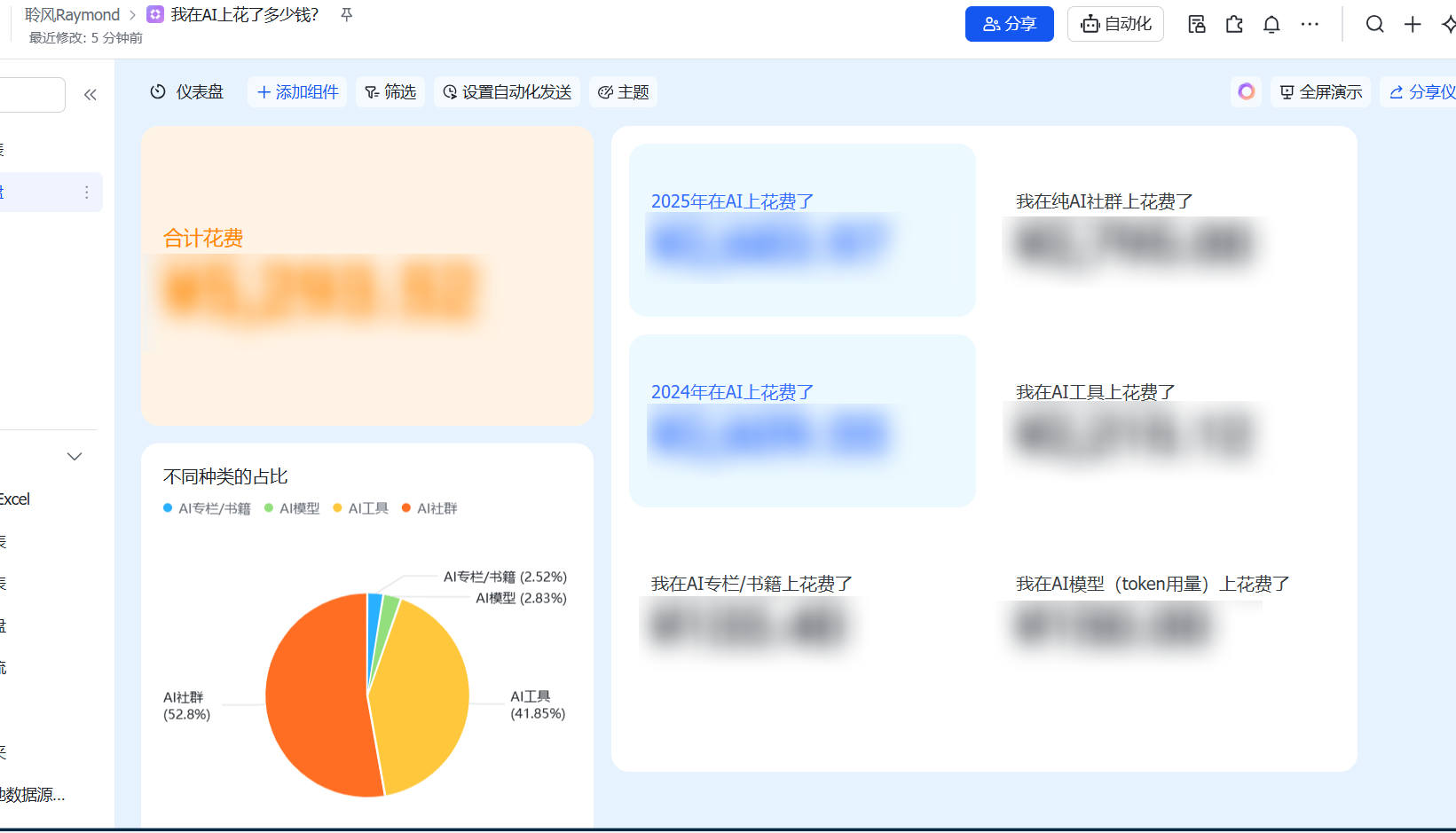The width and height of the screenshot is (1456, 833).
Task: Toggle AI工具 legend item visibility
Action: 360,508
